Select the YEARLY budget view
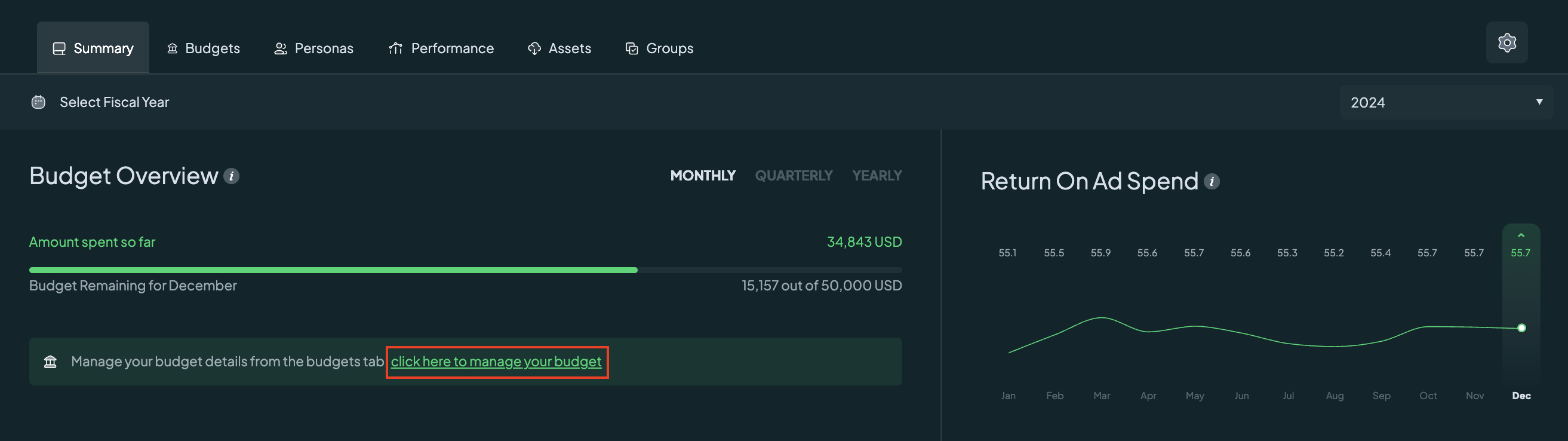 tap(877, 176)
